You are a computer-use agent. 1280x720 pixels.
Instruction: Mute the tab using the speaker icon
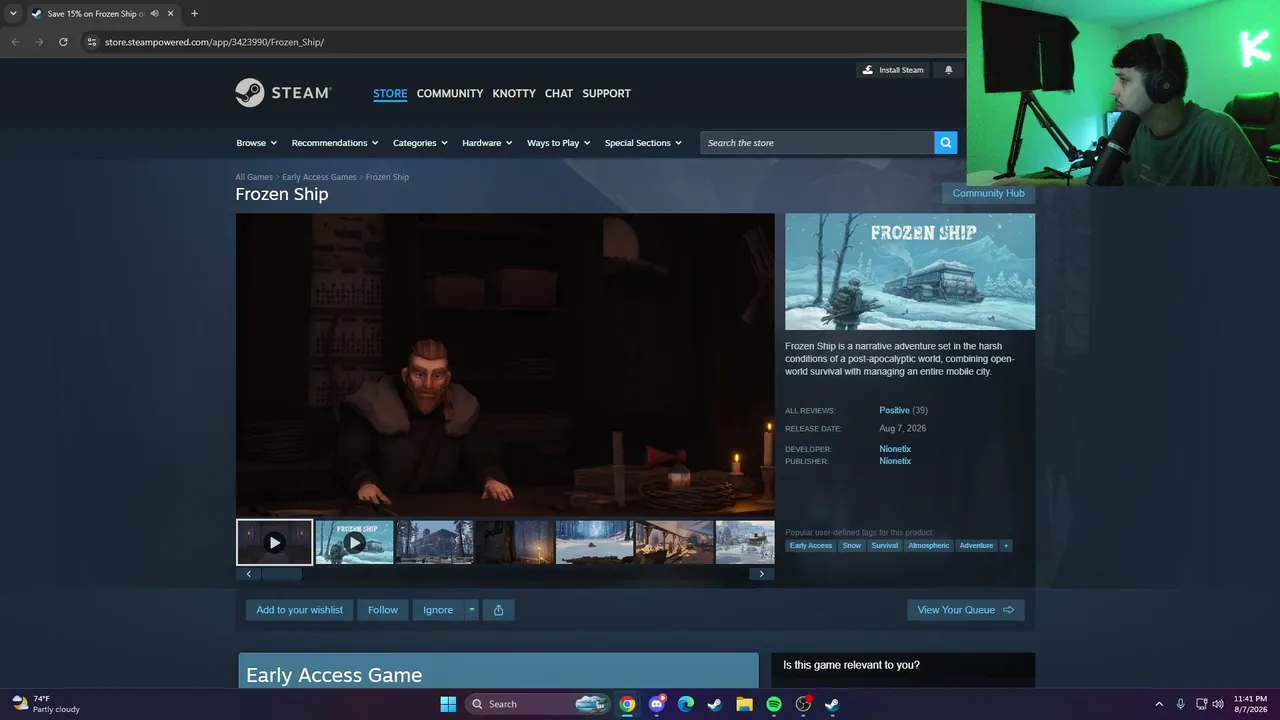coord(154,14)
